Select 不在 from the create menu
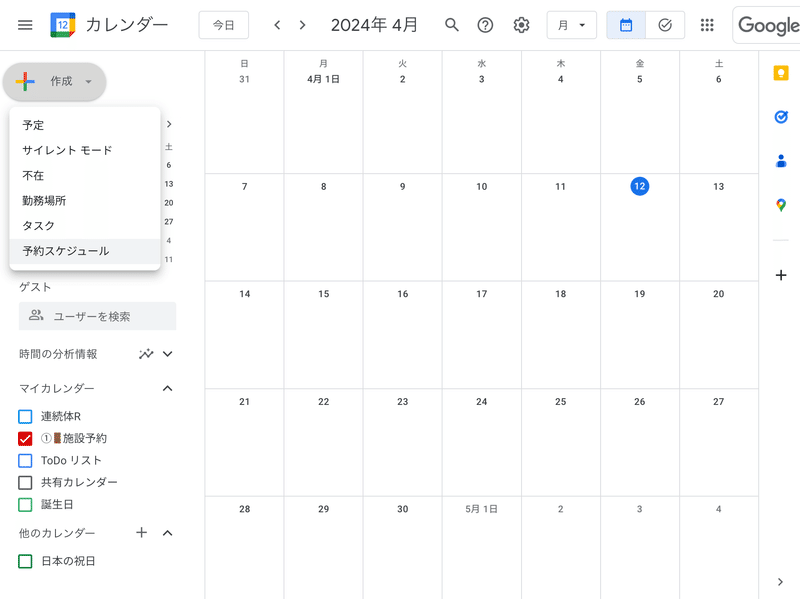 click(85, 176)
